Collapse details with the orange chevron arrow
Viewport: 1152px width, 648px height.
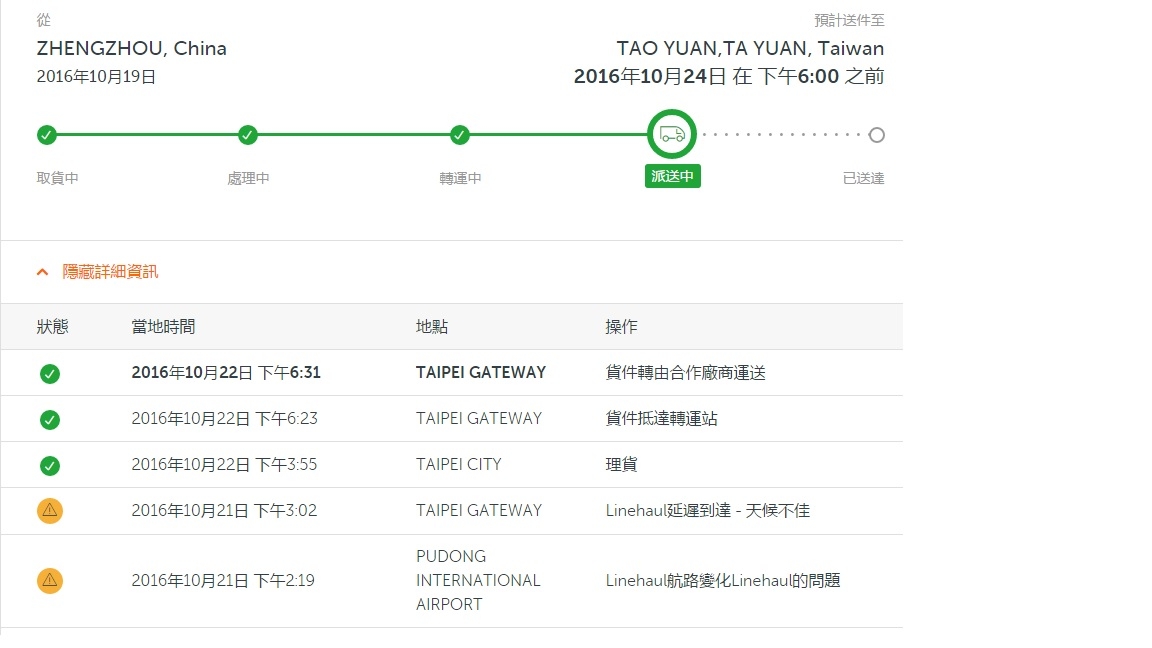[x=43, y=273]
